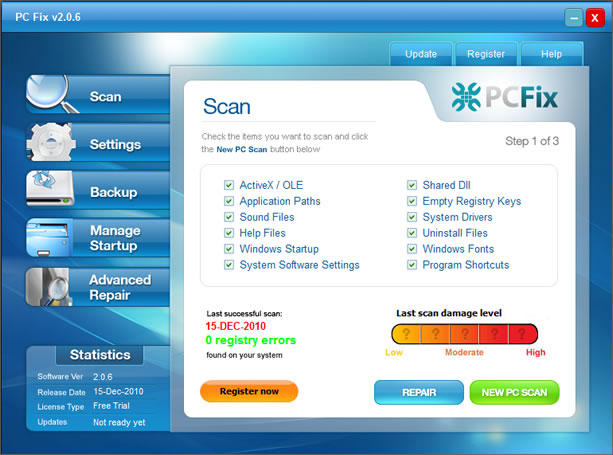Click the last red damage level segment
613x455 pixels.
tap(523, 334)
